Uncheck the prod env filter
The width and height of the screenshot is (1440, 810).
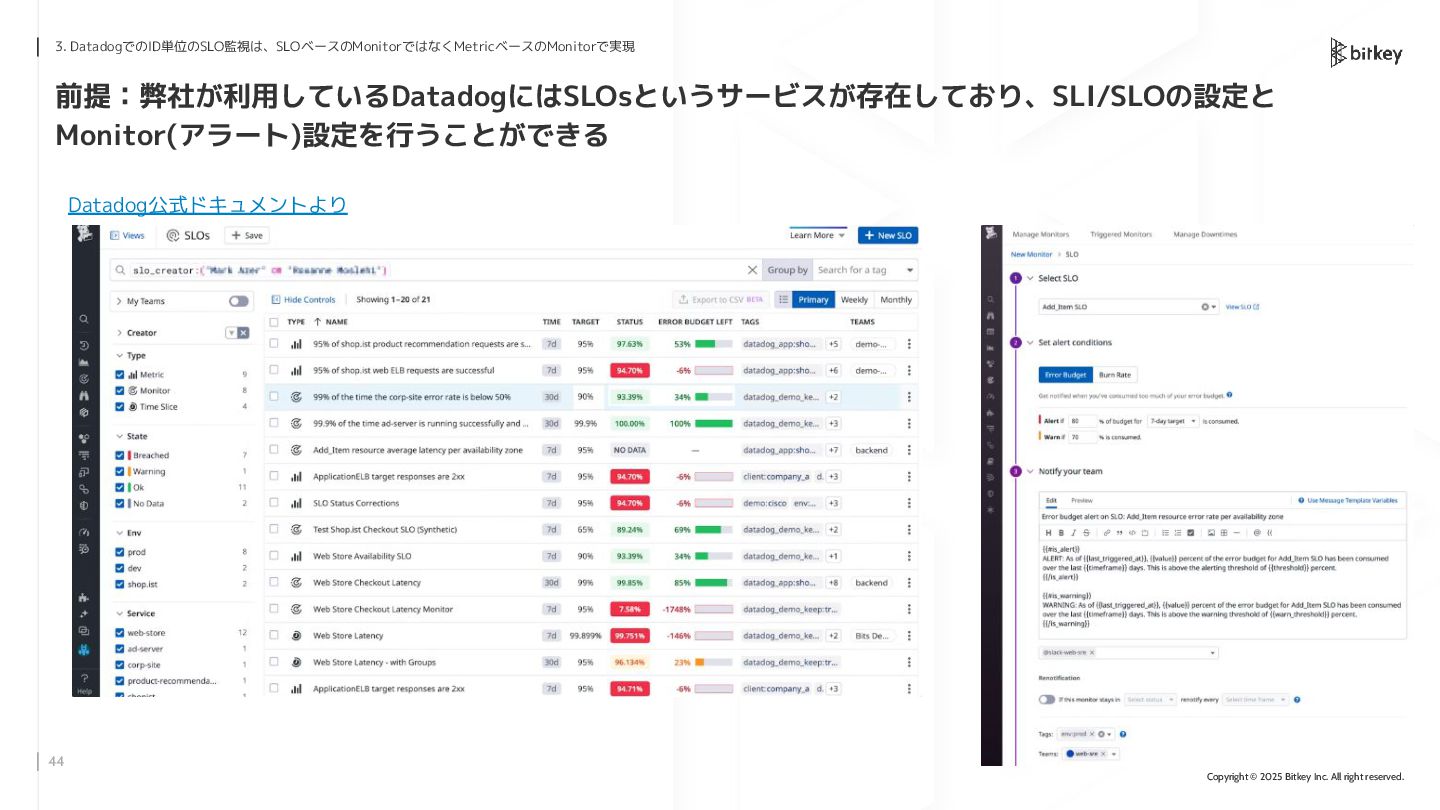(120, 552)
